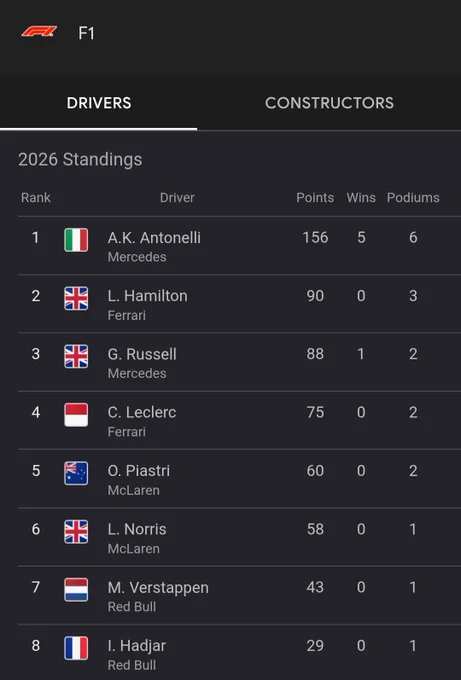461x680 pixels.
Task: Click the British flag beside L. Norris
Action: pos(76,532)
